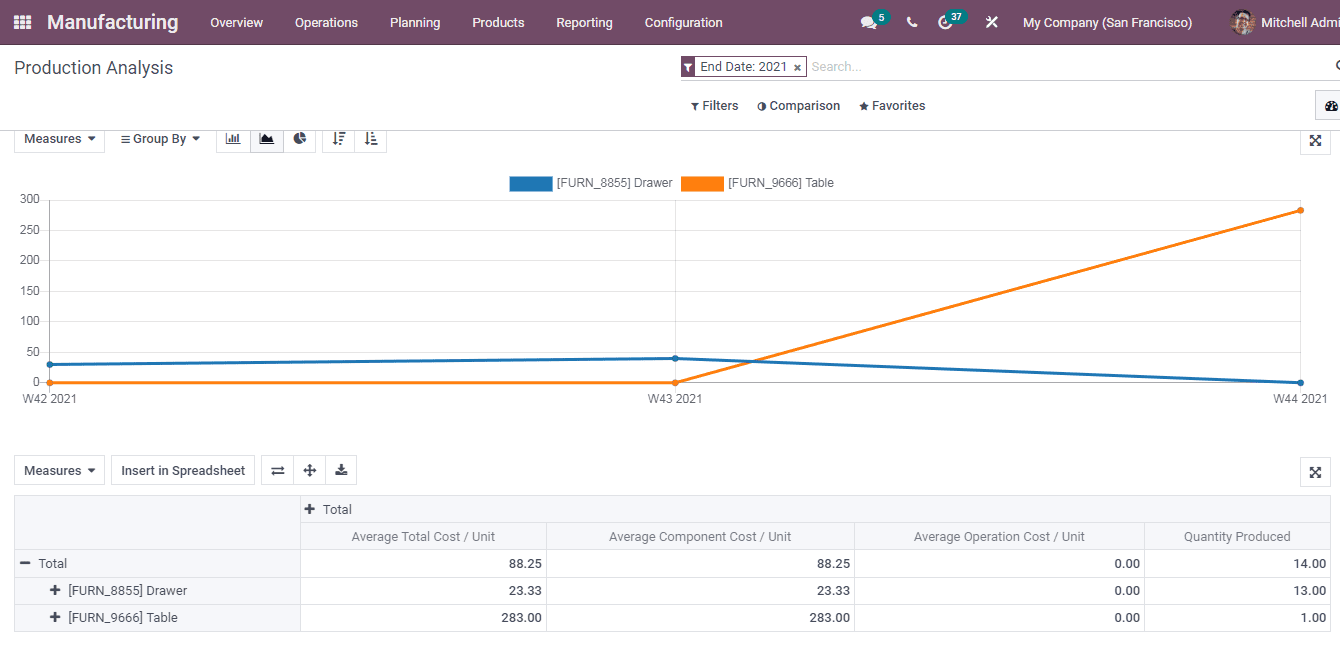Flip the pivot table axes
1340x649 pixels.
coord(277,470)
